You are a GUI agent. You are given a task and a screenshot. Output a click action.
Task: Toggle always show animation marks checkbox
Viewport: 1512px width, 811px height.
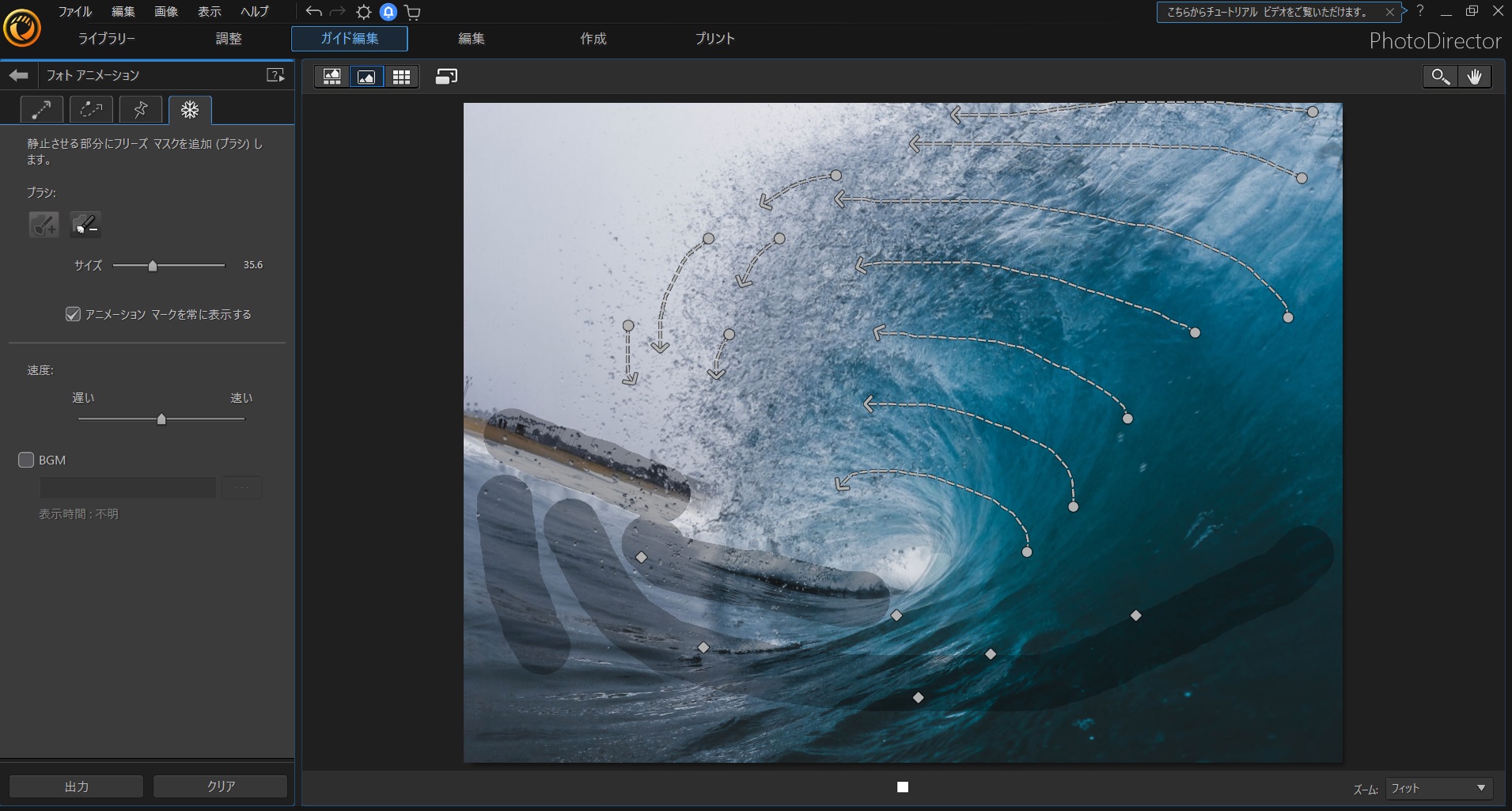pos(73,314)
